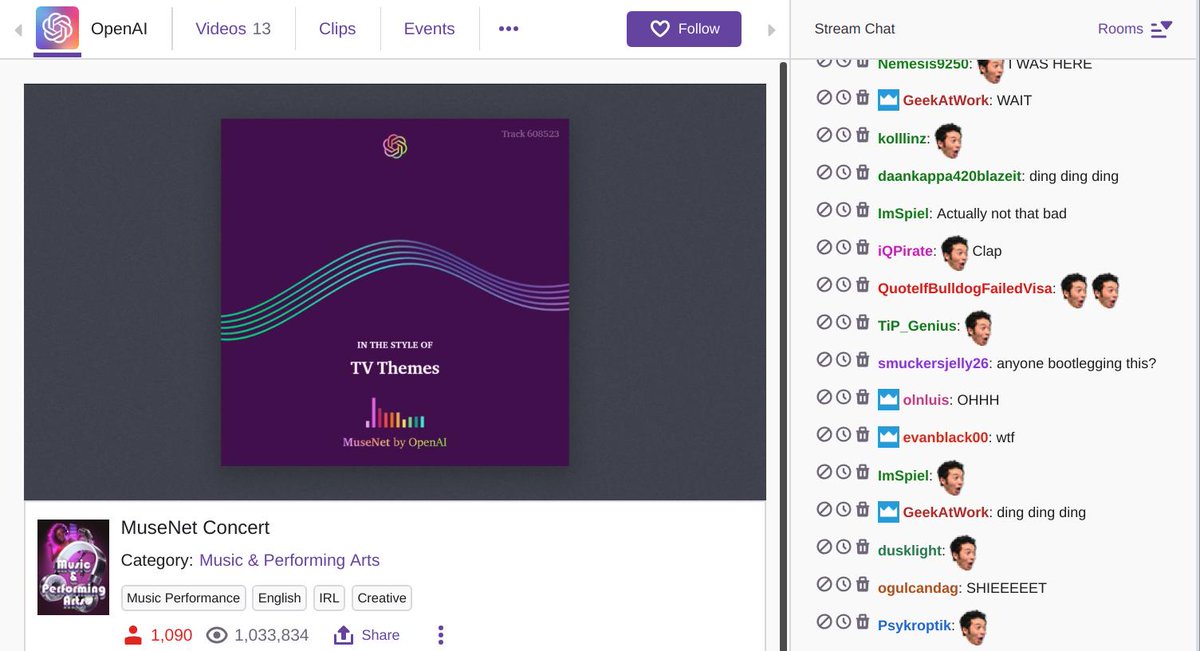Ban user ogulcandag
The width and height of the screenshot is (1200, 651).
824,585
